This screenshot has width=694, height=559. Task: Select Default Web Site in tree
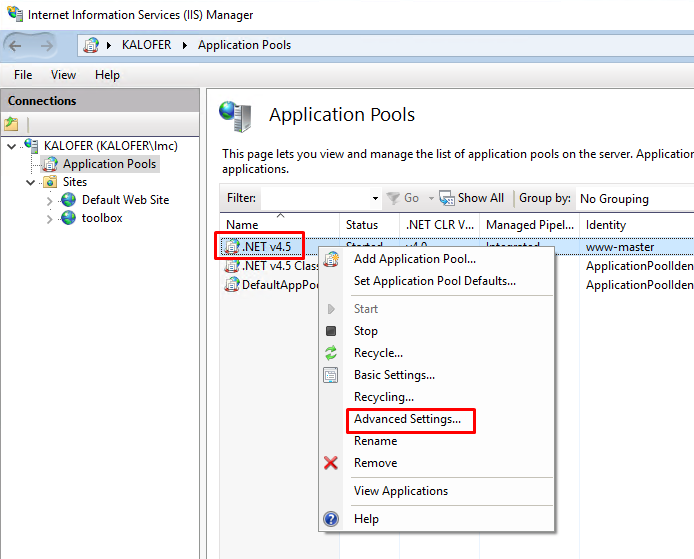[125, 200]
